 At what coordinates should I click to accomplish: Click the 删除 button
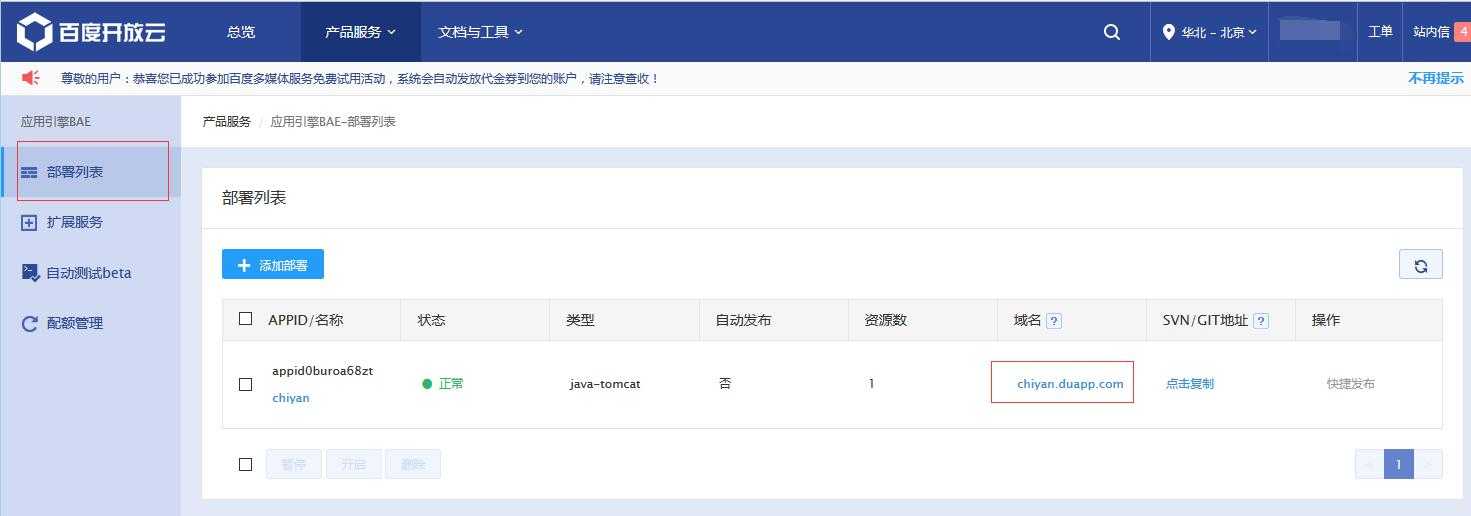[x=413, y=464]
